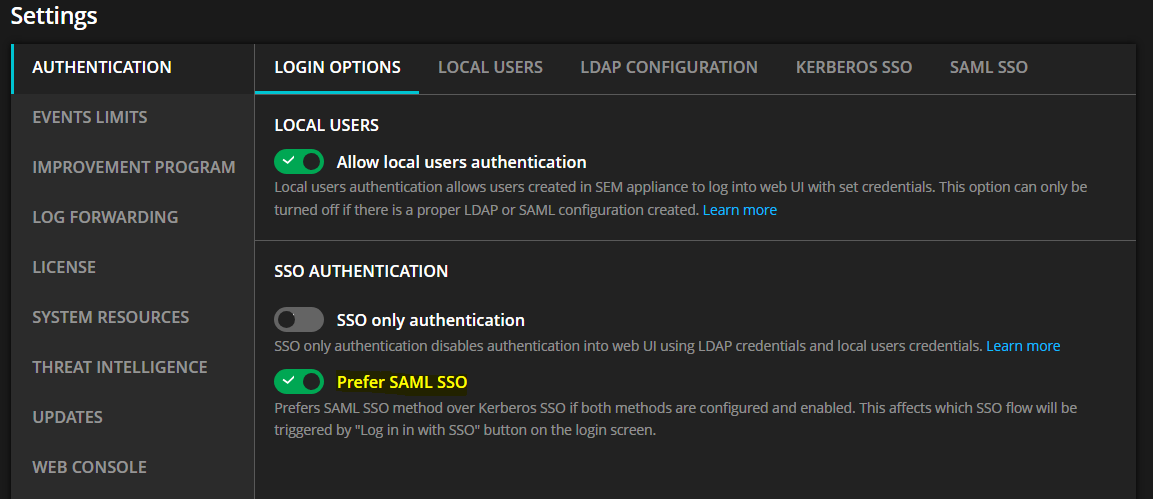Viewport: 1153px width, 499px height.
Task: Open the Kerberos SSO tab
Action: click(854, 67)
